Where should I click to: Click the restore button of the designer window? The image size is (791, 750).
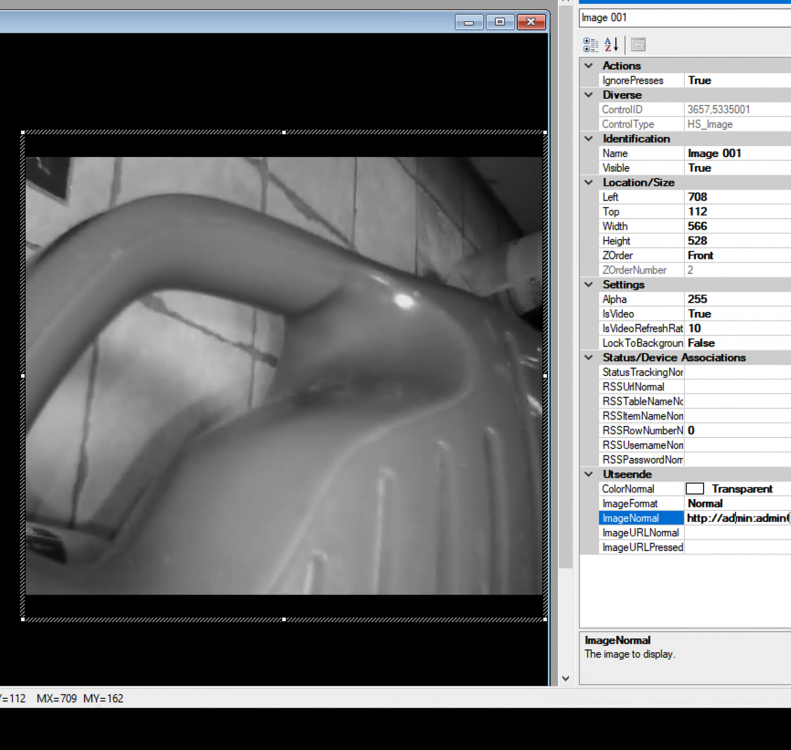(x=499, y=22)
